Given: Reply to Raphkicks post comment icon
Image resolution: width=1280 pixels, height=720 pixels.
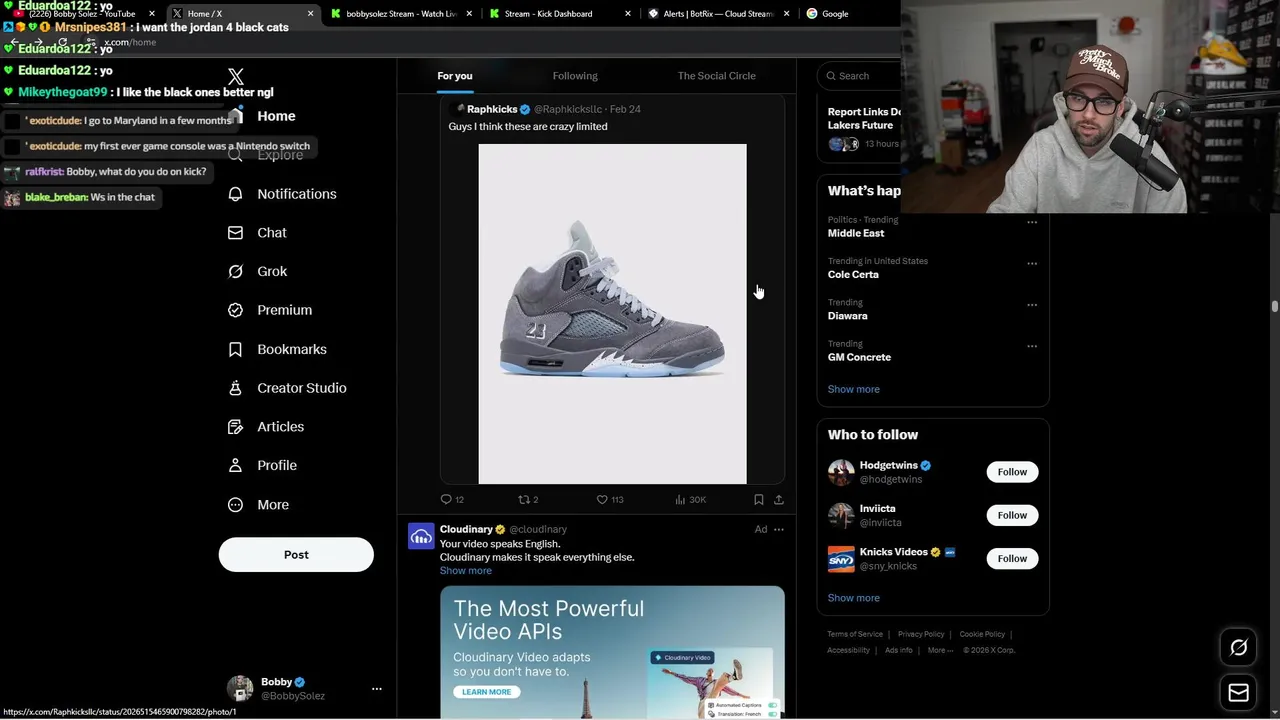Looking at the screenshot, I should tap(446, 499).
